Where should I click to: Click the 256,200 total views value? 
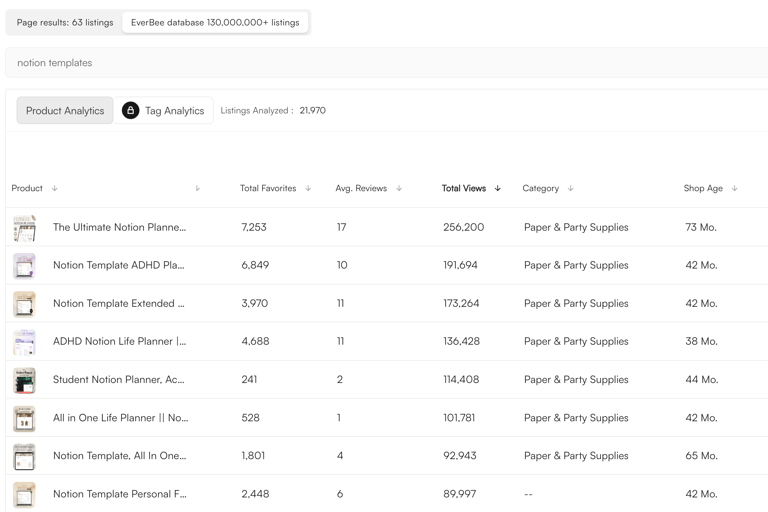463,227
